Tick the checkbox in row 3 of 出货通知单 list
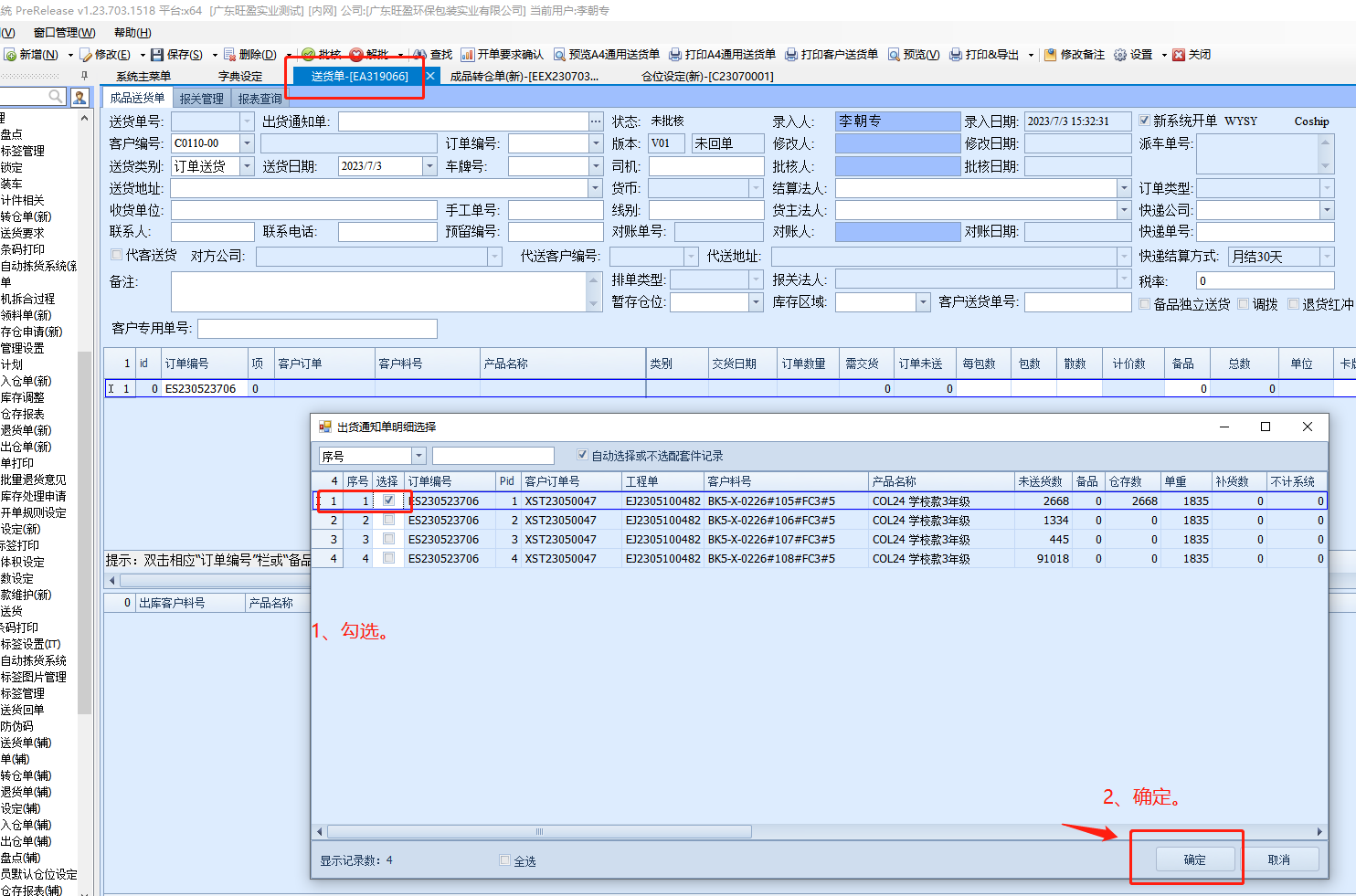Image resolution: width=1356 pixels, height=896 pixels. 388,539
